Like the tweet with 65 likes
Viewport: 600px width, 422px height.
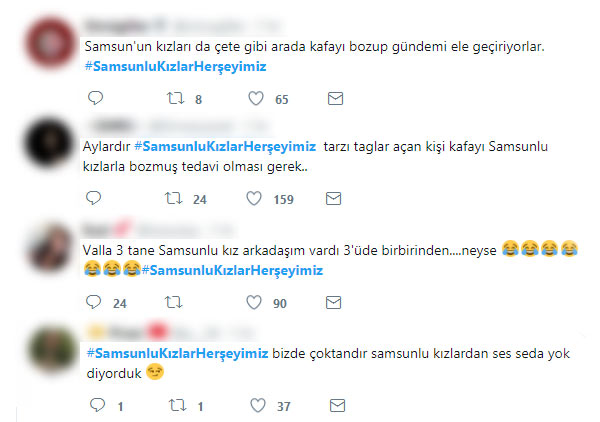pyautogui.click(x=256, y=98)
